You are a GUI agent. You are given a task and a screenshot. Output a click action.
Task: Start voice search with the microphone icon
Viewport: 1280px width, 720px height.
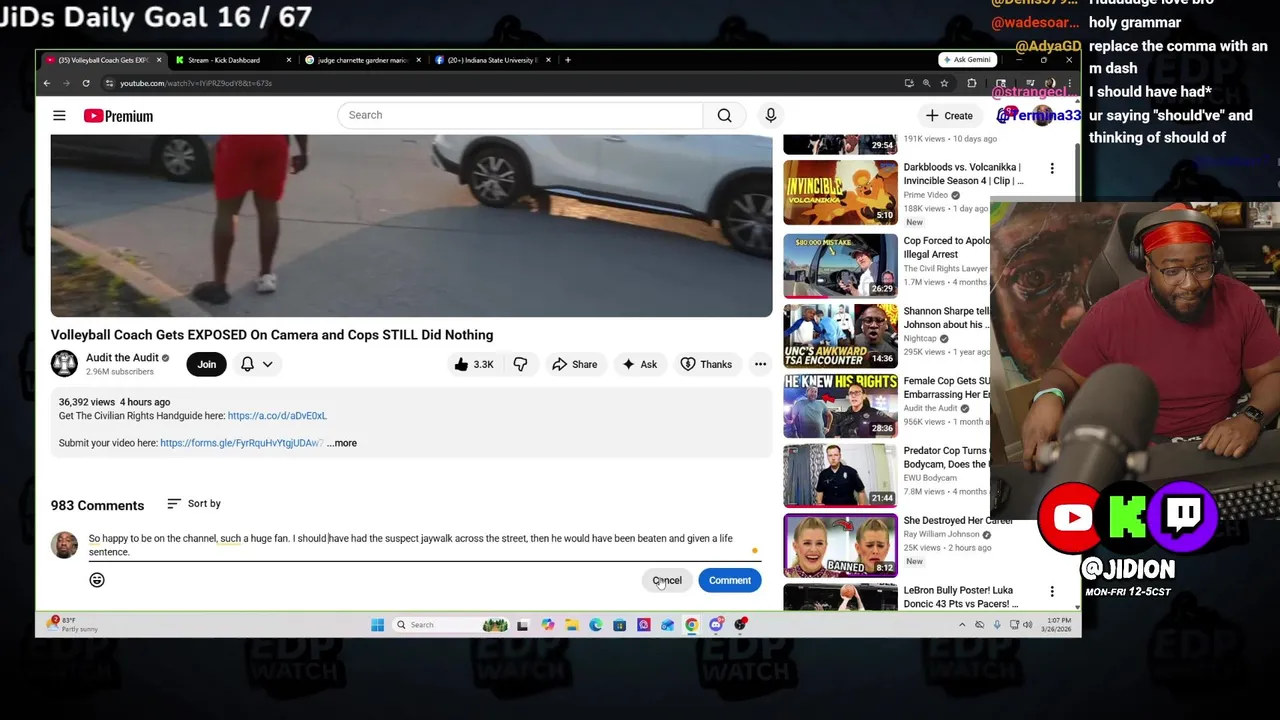click(770, 115)
